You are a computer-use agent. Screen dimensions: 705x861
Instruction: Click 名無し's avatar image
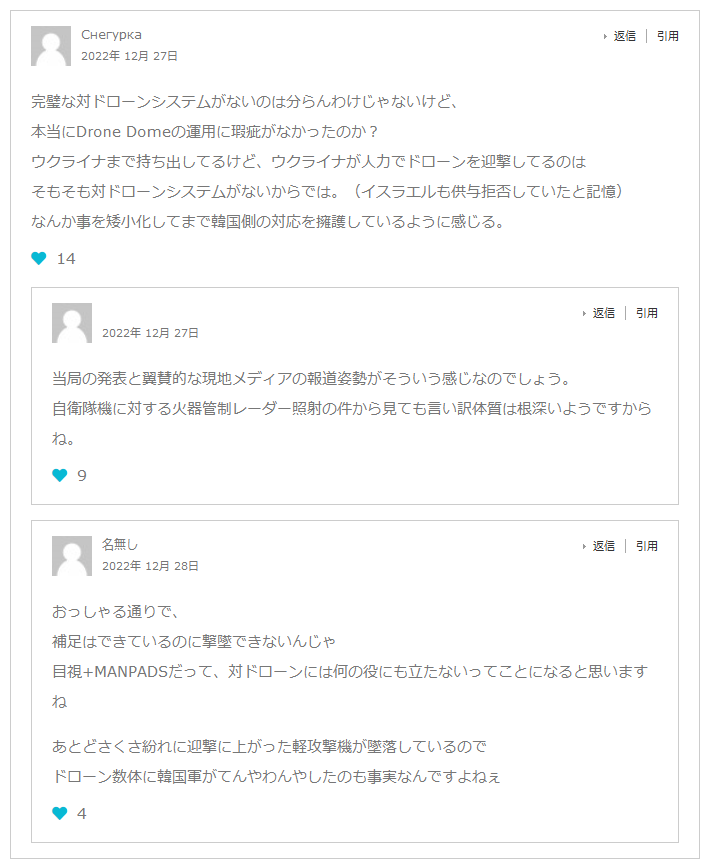pyautogui.click(x=72, y=556)
